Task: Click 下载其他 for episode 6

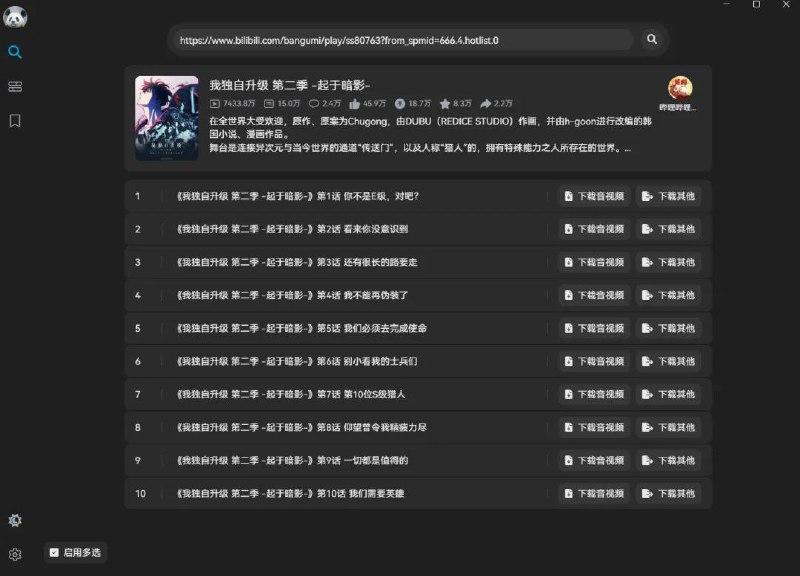Action: [x=668, y=361]
